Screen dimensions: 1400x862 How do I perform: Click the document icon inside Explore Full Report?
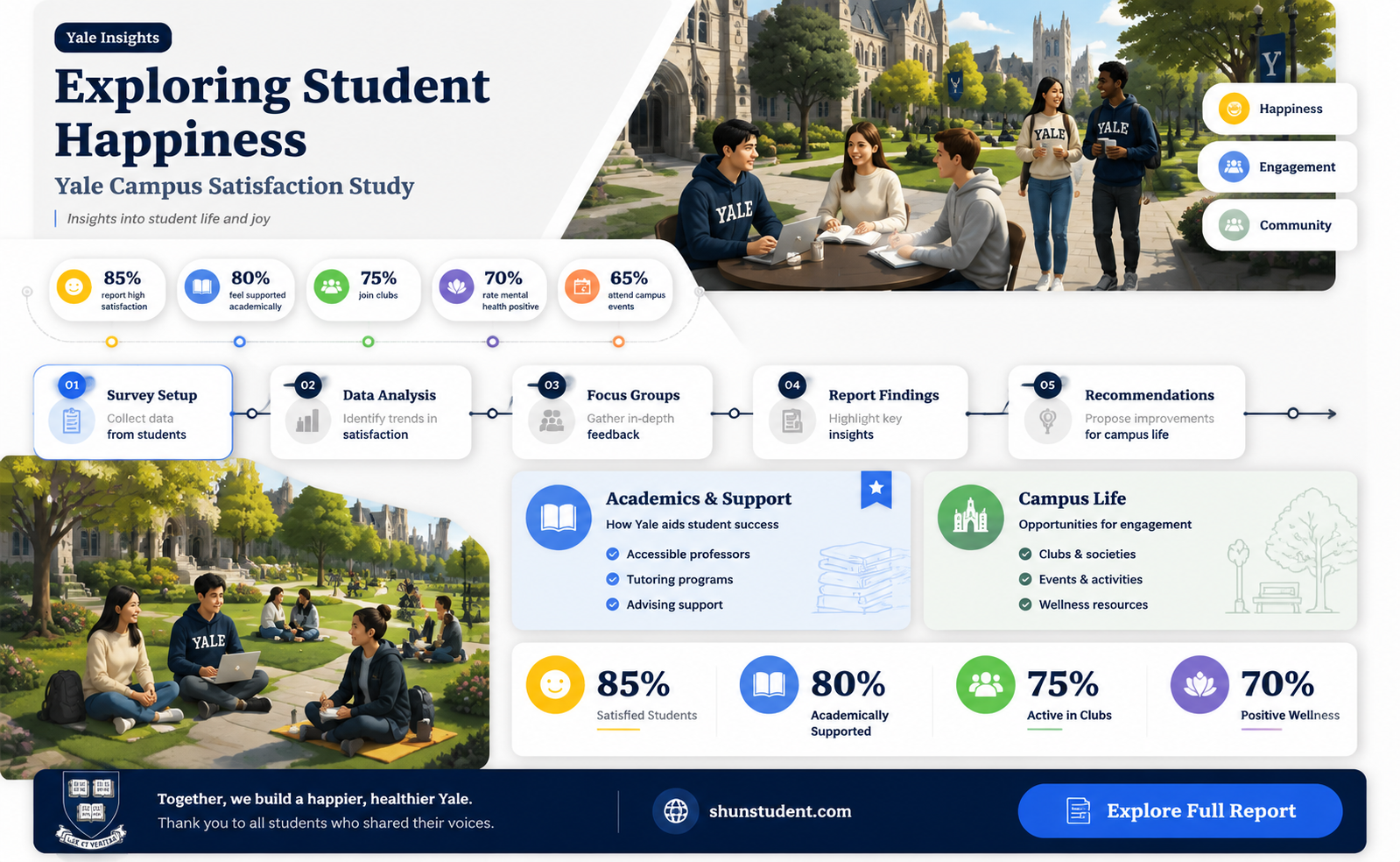pos(1079,811)
